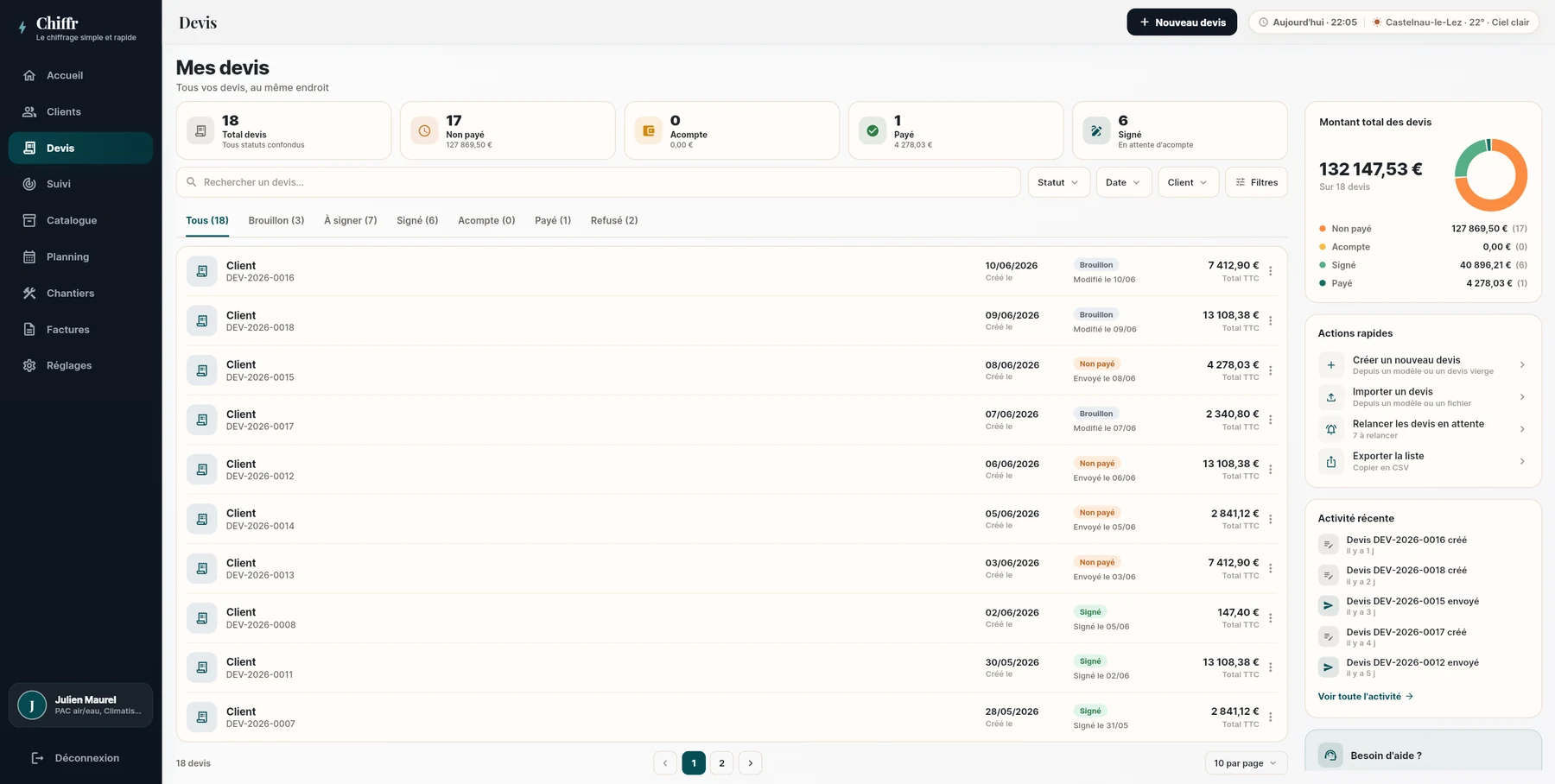
Task: Click the DEV-2026-0007 quote number
Action: (261, 724)
